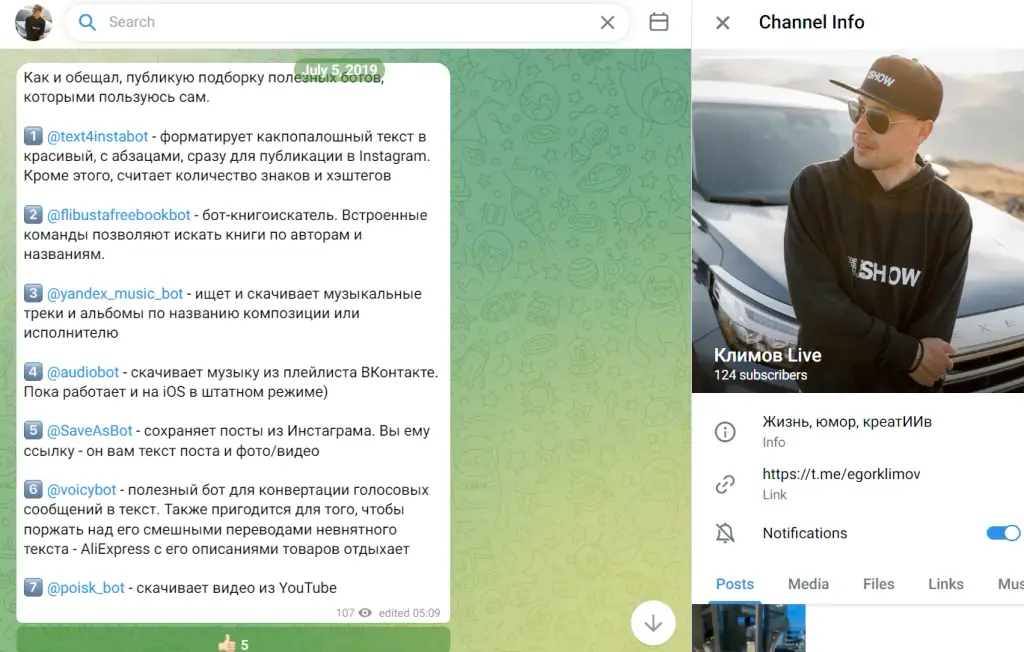Viewport: 1024px width, 652px height.
Task: Toggle the Notifications switch
Action: pyautogui.click(x=1003, y=533)
